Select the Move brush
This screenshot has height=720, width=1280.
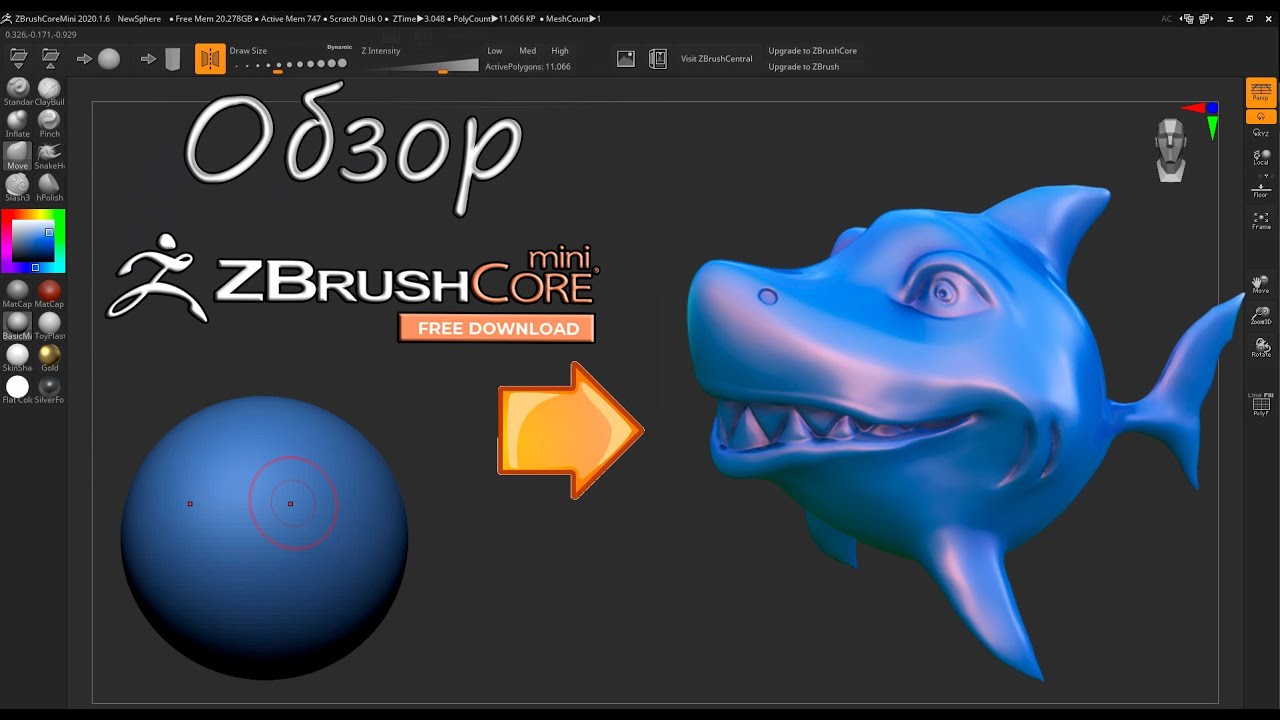tap(18, 155)
